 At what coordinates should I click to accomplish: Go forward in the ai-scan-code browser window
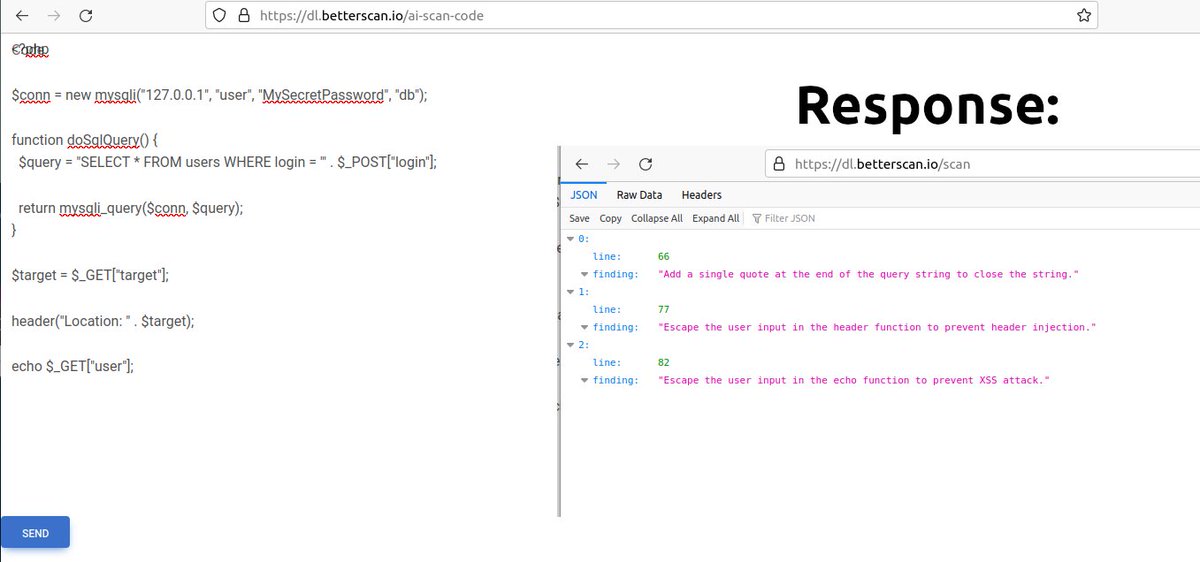(54, 16)
